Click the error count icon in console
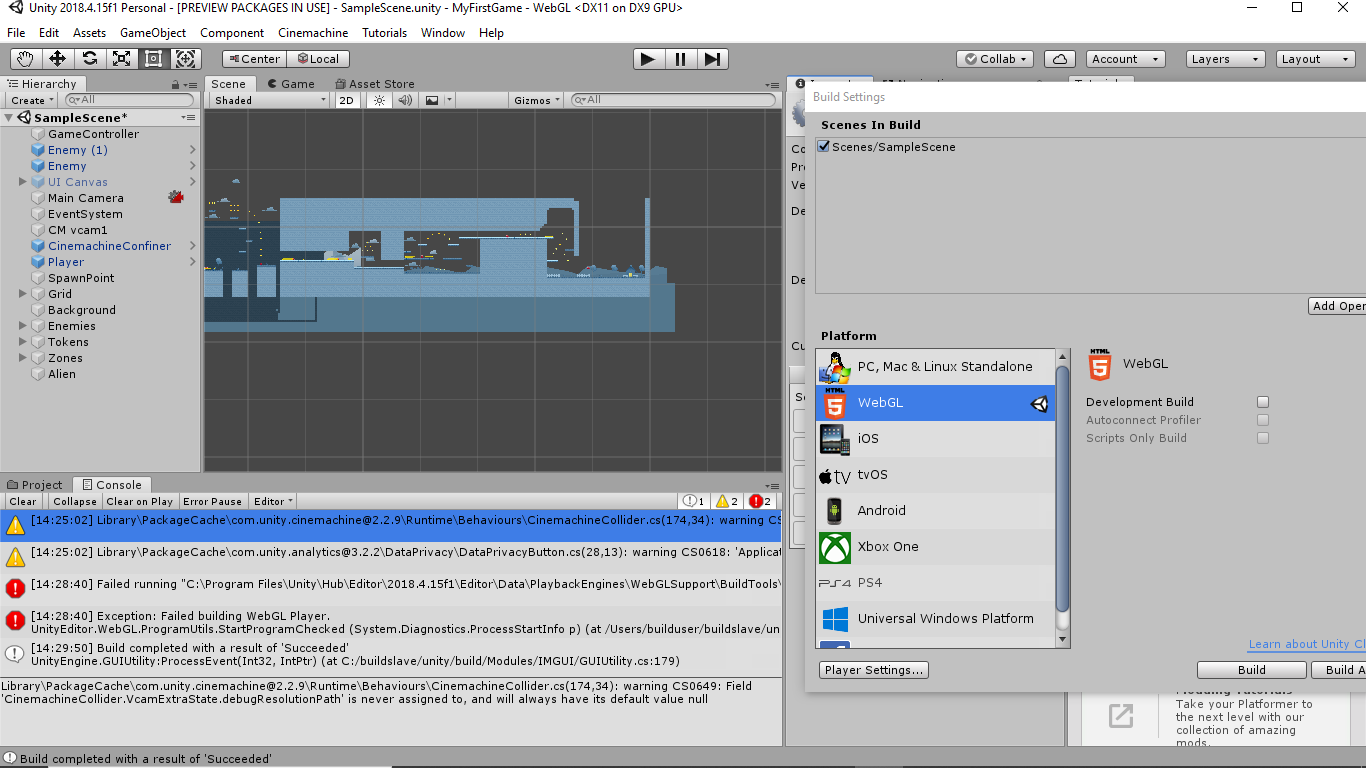The height and width of the screenshot is (768, 1366). click(761, 501)
